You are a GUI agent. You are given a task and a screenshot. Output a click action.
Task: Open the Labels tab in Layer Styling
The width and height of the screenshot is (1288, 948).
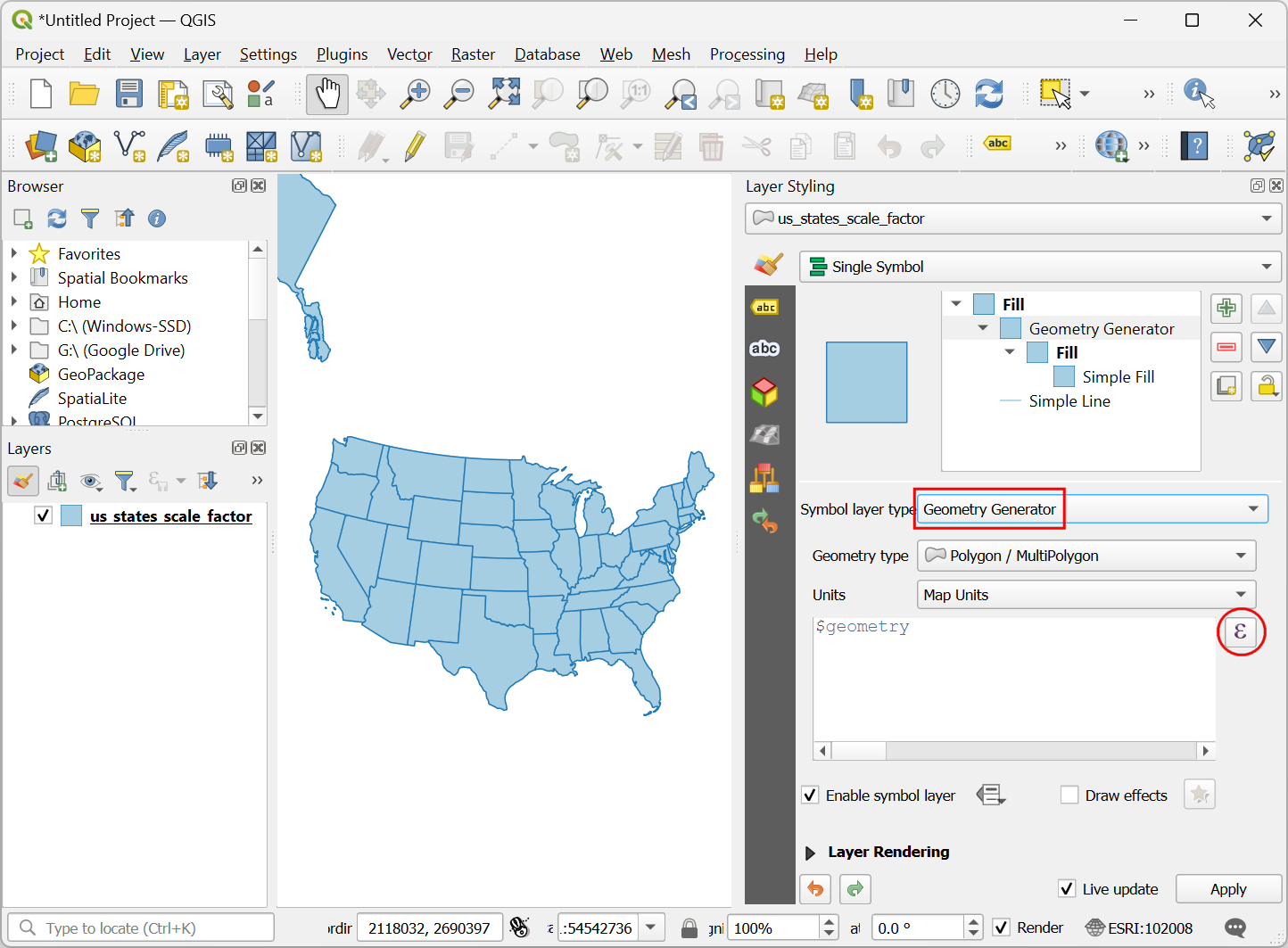pyautogui.click(x=765, y=349)
